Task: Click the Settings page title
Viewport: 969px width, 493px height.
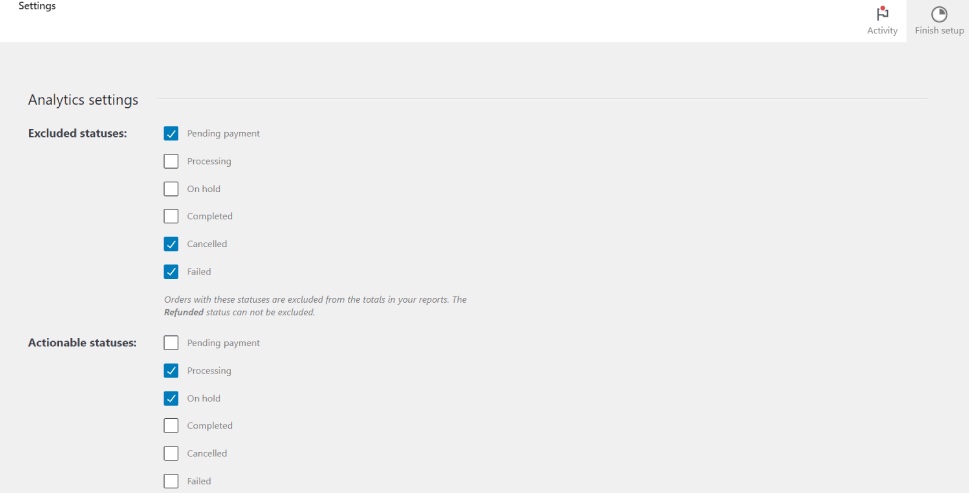Action: coord(37,7)
